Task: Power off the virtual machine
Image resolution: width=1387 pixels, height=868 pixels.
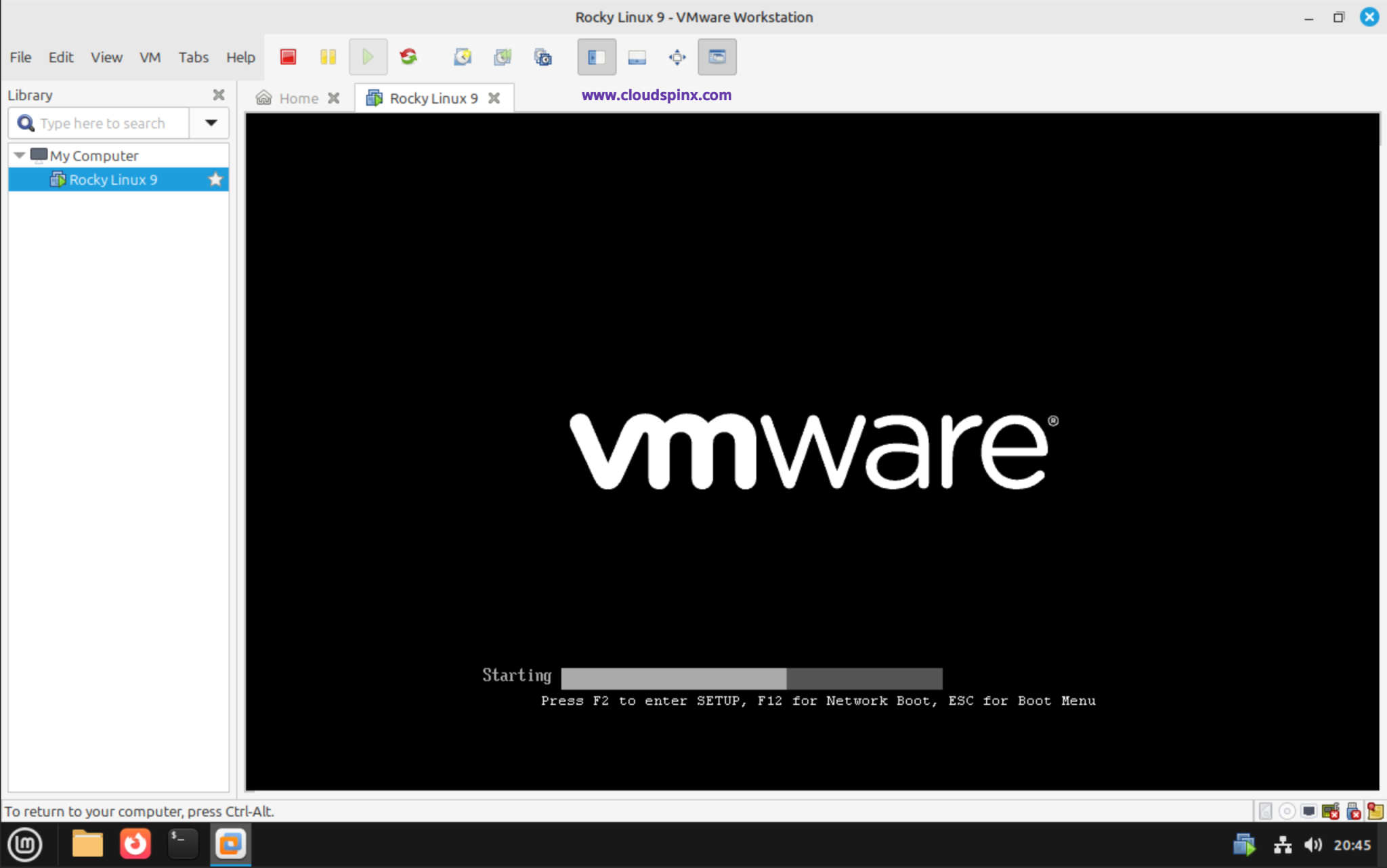Action: coord(288,57)
